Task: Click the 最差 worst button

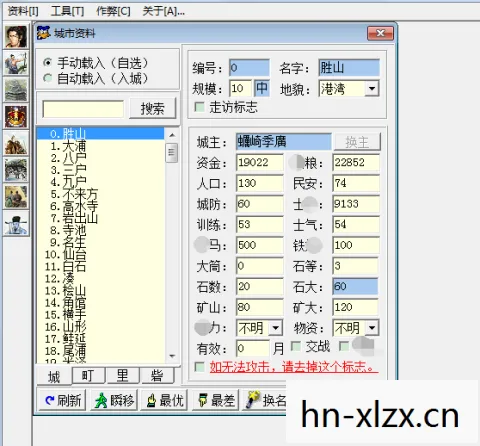Action: pyautogui.click(x=216, y=400)
